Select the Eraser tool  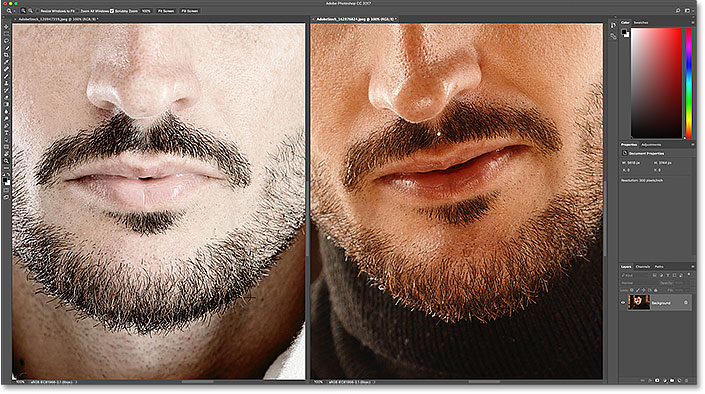[x=6, y=97]
